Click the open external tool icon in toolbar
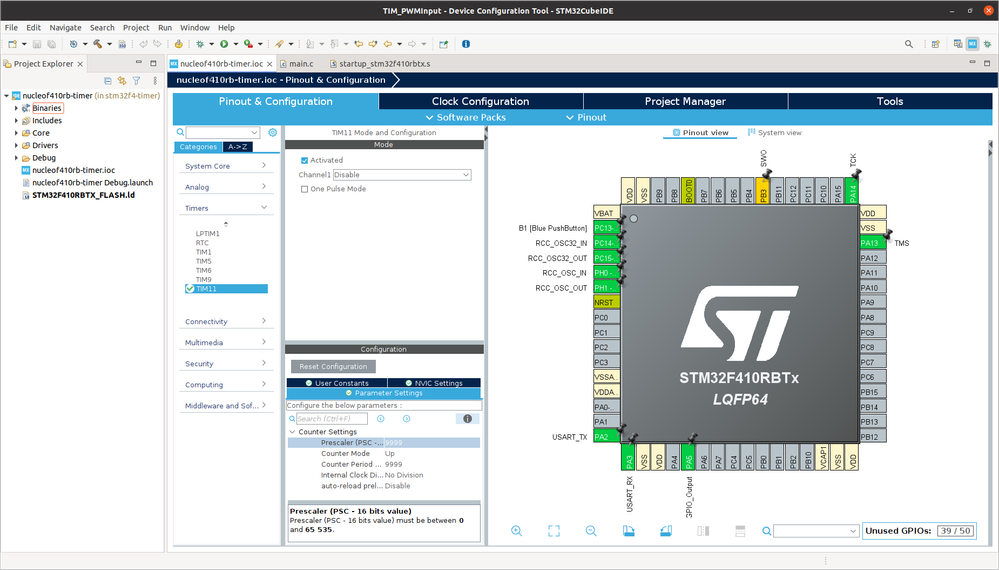The image size is (999, 570). [x=443, y=44]
